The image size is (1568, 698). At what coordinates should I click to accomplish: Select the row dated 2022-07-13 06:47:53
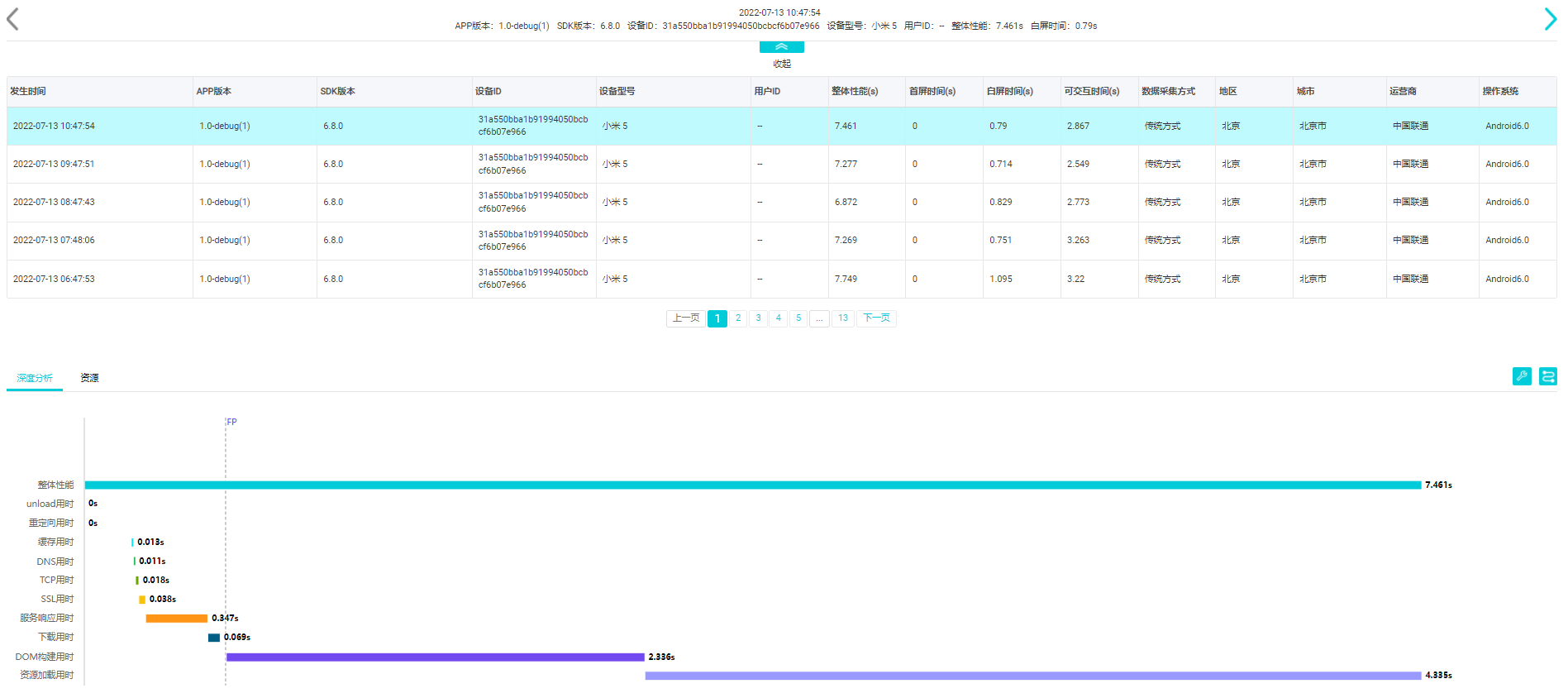pos(54,279)
